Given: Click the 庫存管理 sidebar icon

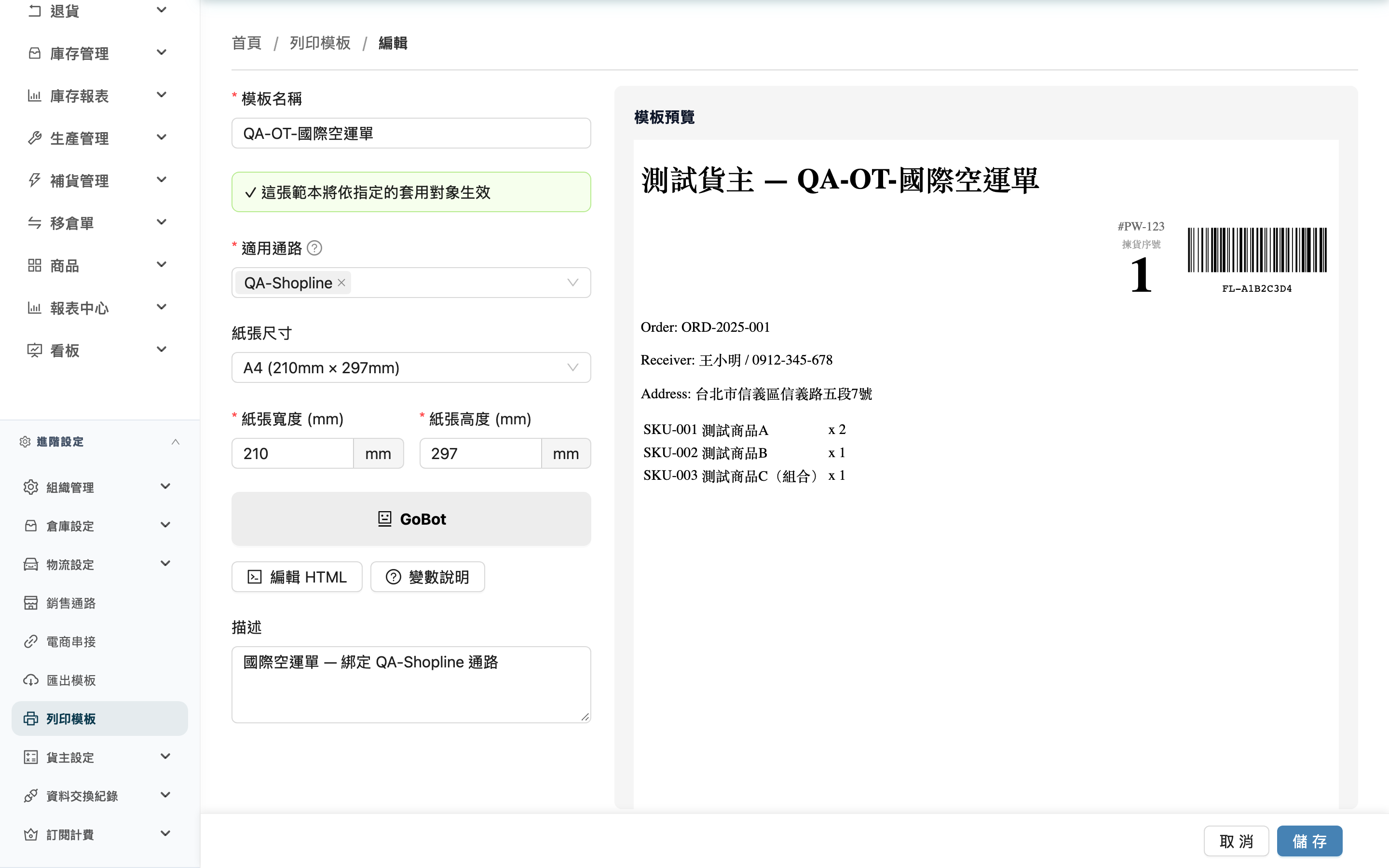Looking at the screenshot, I should click(34, 54).
